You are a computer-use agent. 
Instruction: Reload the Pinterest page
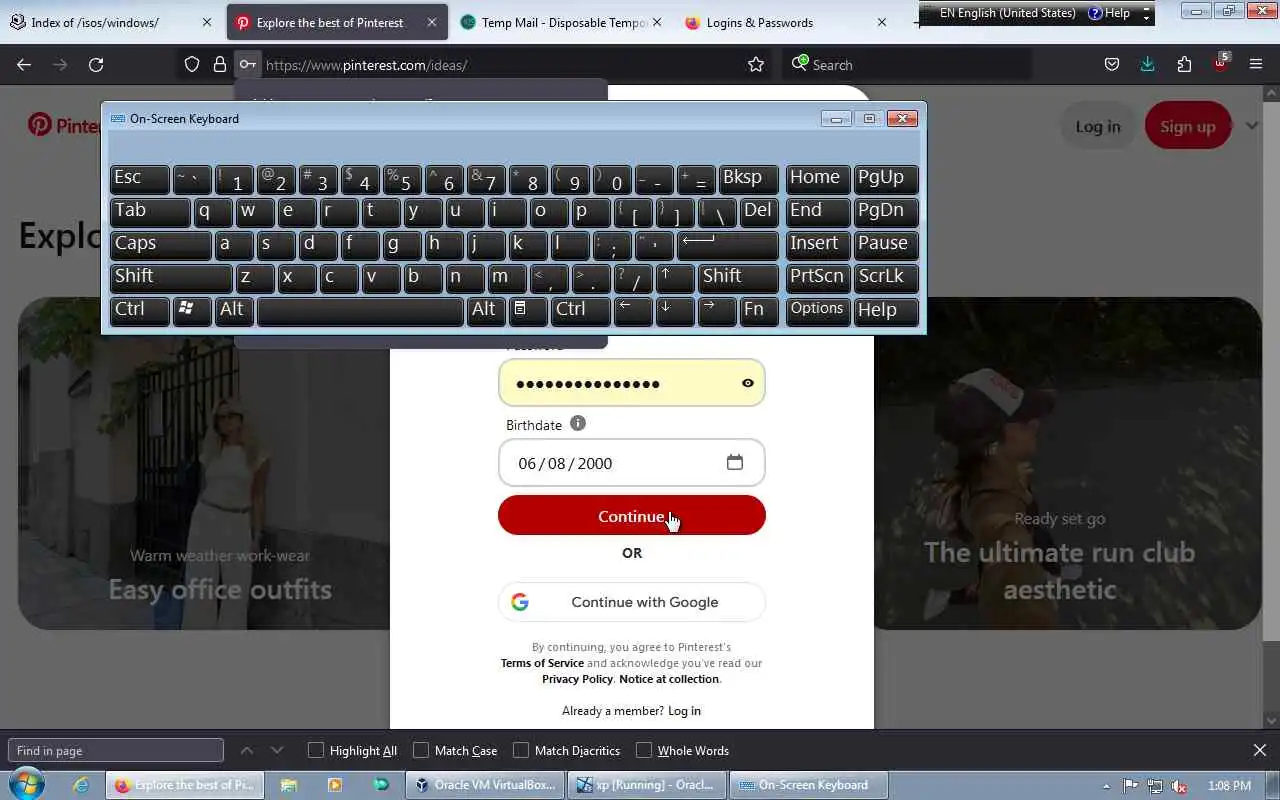pos(96,64)
